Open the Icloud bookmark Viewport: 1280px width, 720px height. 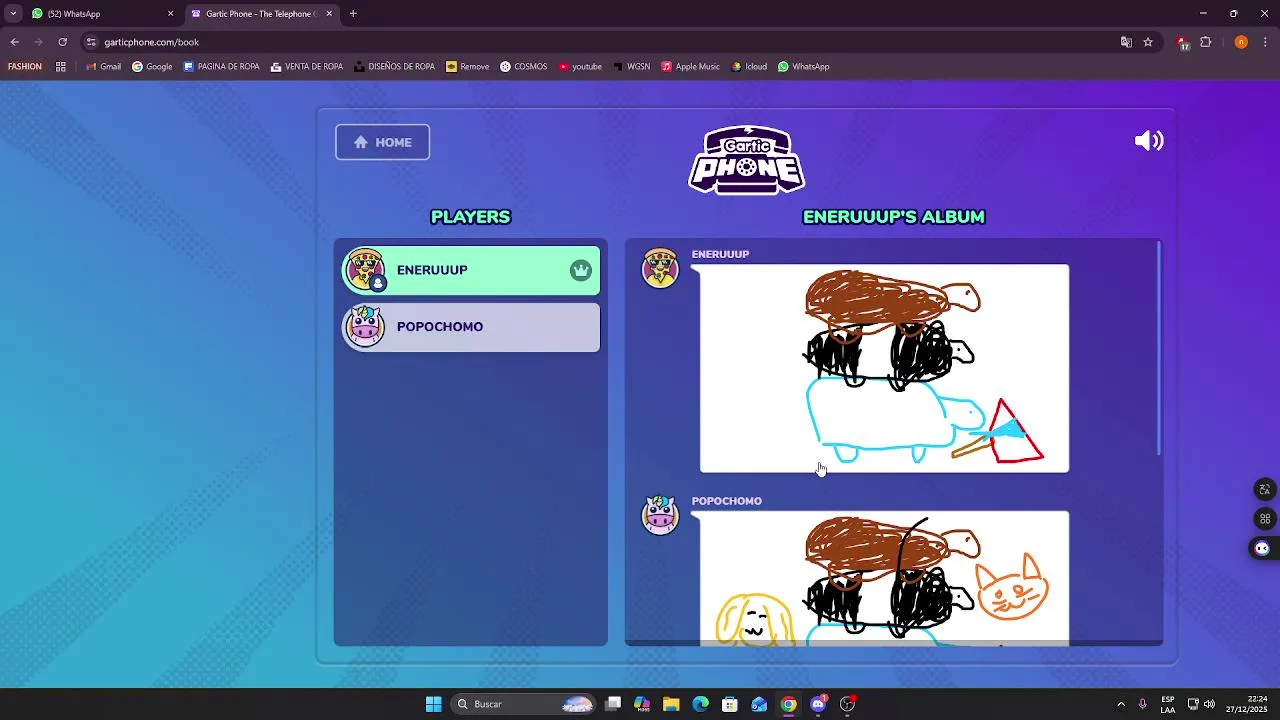coord(749,67)
